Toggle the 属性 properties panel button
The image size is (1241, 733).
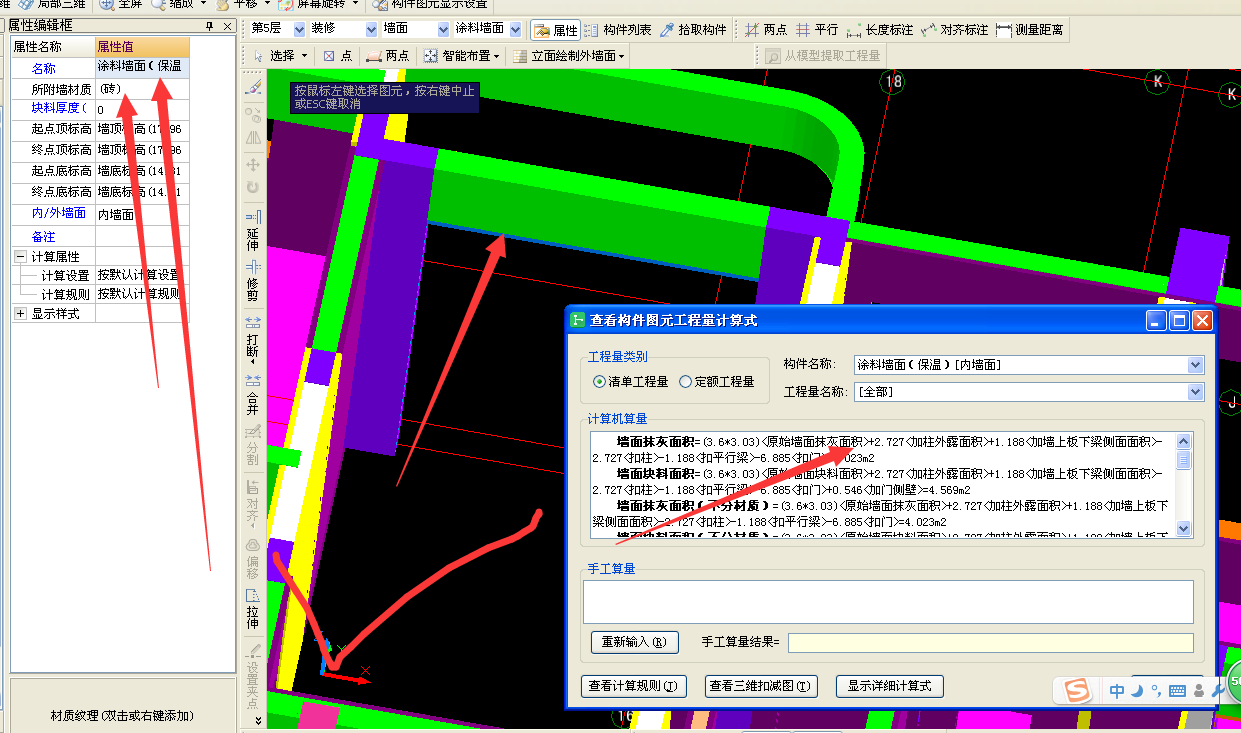coord(555,30)
